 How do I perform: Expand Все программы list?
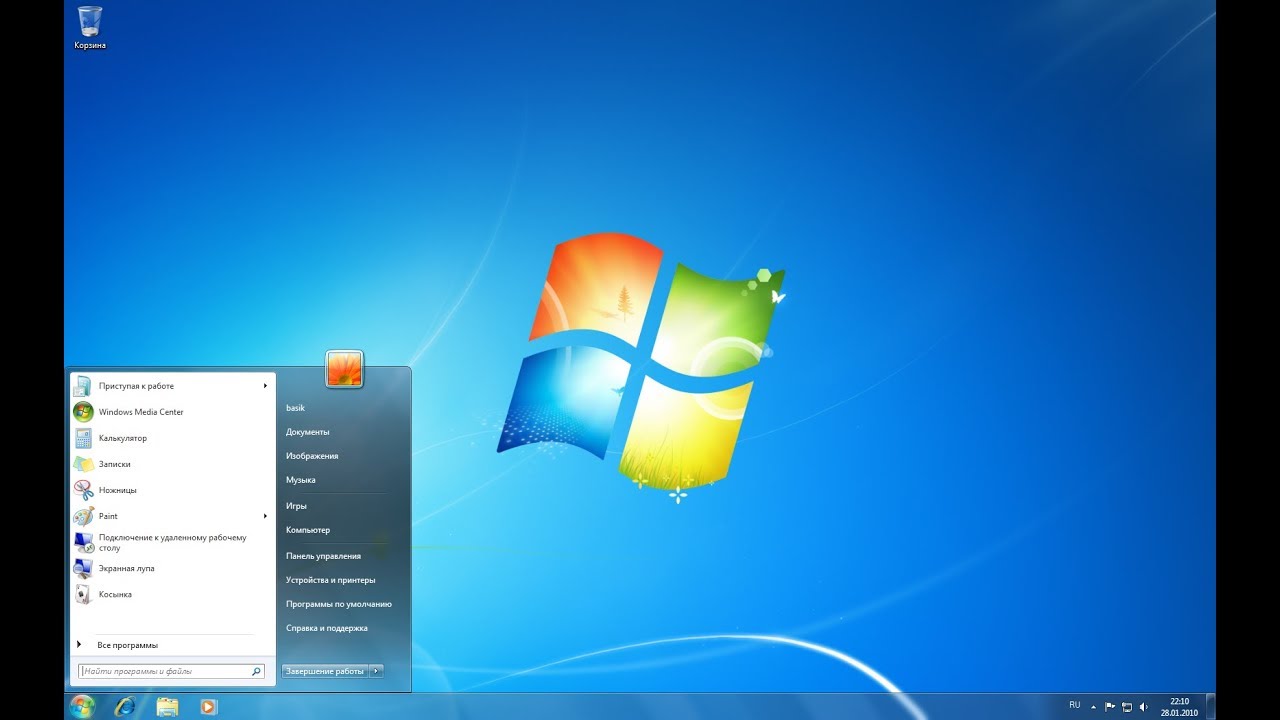click(x=172, y=645)
